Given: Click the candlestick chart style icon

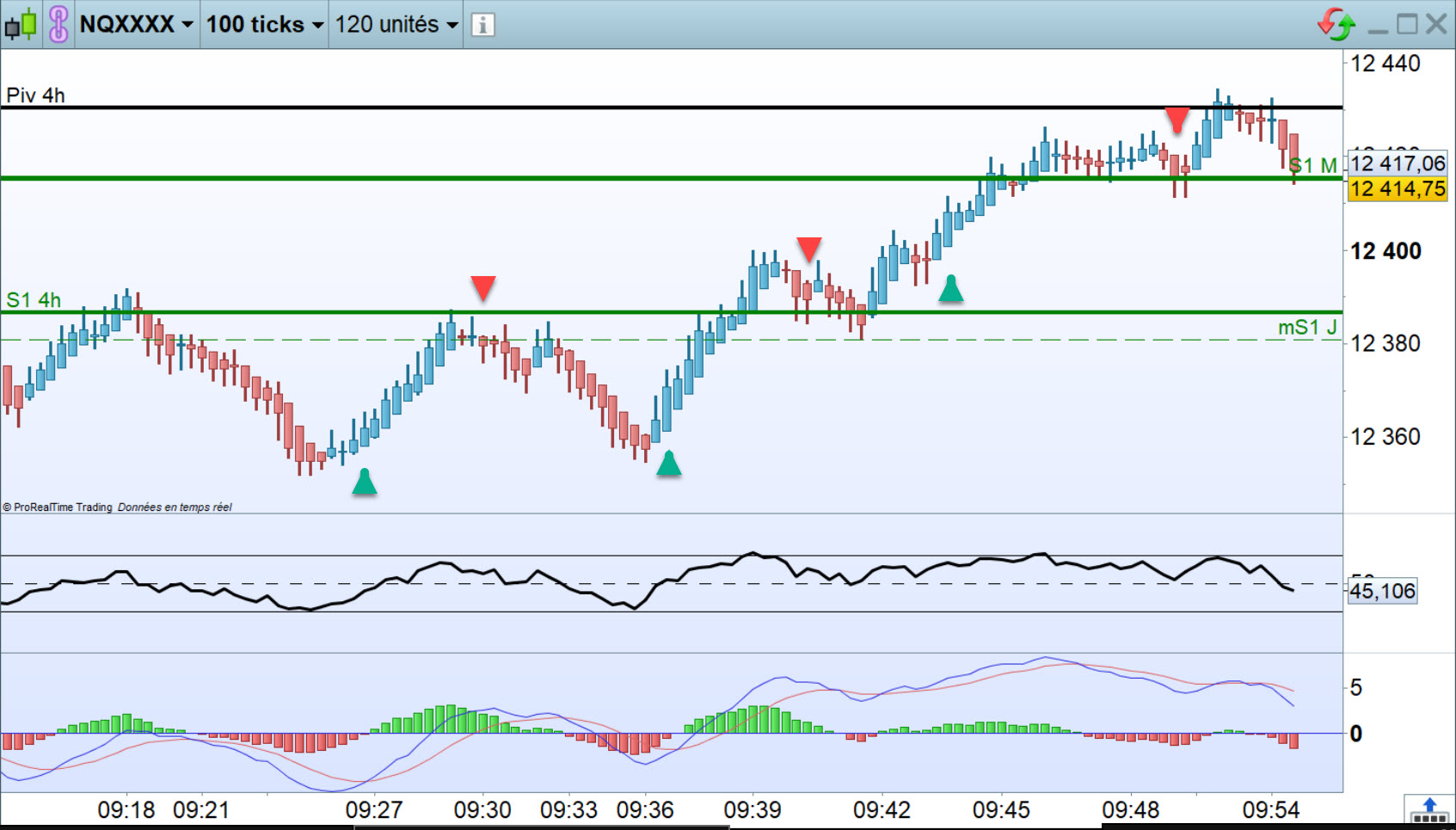Looking at the screenshot, I should [21, 24].
